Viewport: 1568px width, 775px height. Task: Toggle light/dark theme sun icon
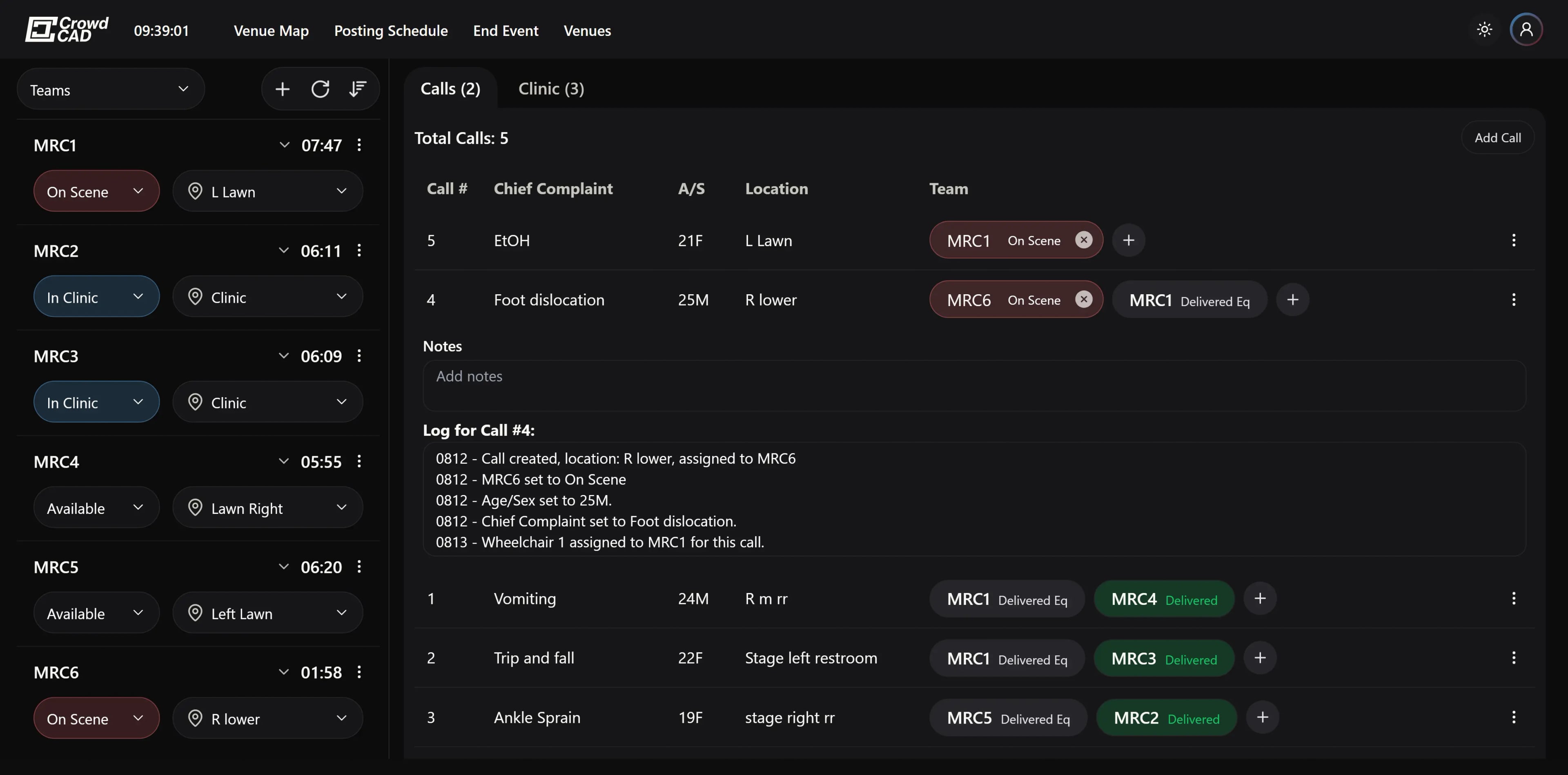1484,29
